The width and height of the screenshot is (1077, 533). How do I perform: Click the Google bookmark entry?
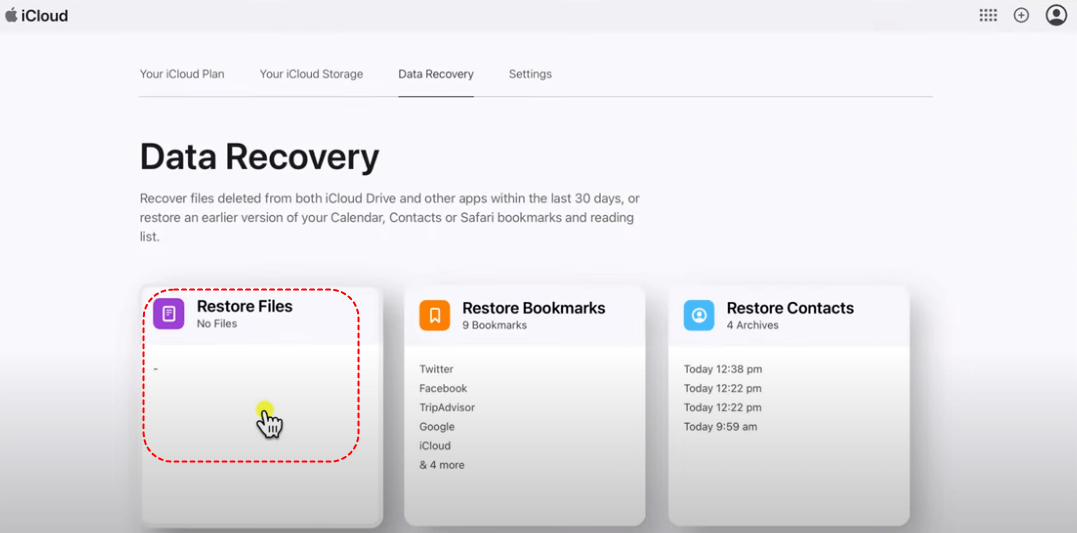point(437,427)
